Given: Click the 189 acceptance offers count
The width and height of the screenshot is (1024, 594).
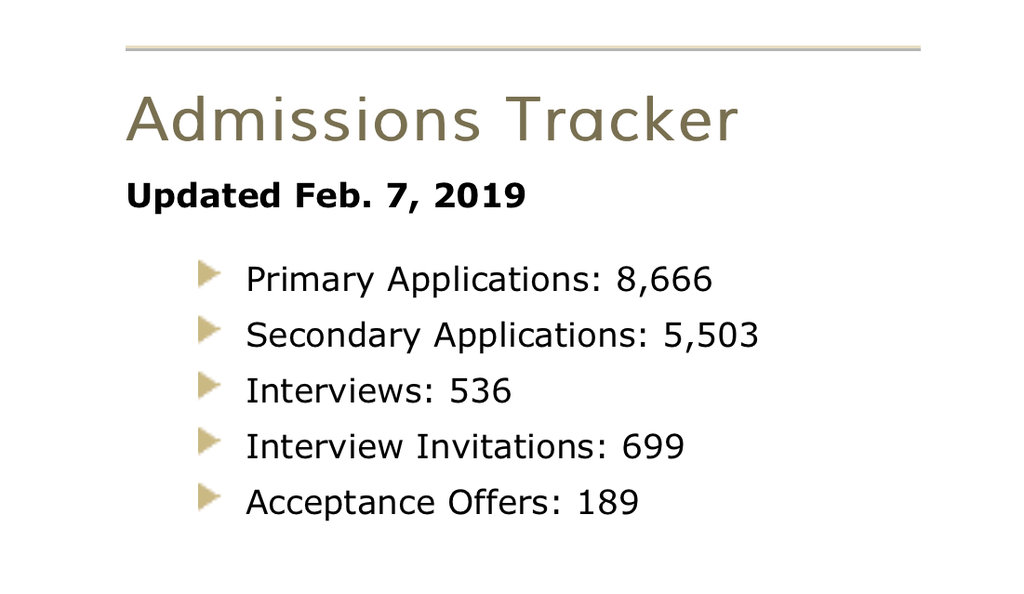Looking at the screenshot, I should [x=608, y=502].
